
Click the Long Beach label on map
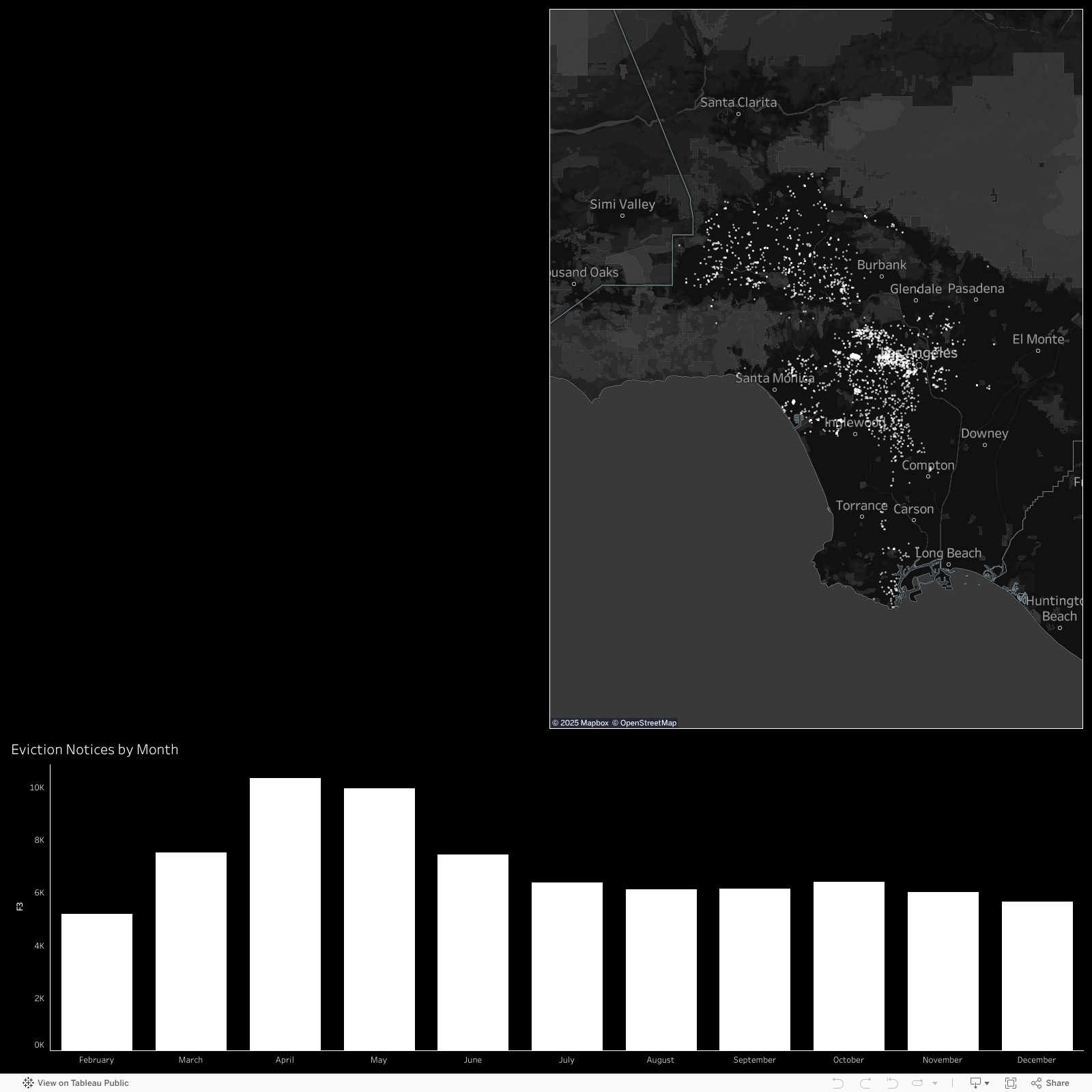pyautogui.click(x=948, y=553)
